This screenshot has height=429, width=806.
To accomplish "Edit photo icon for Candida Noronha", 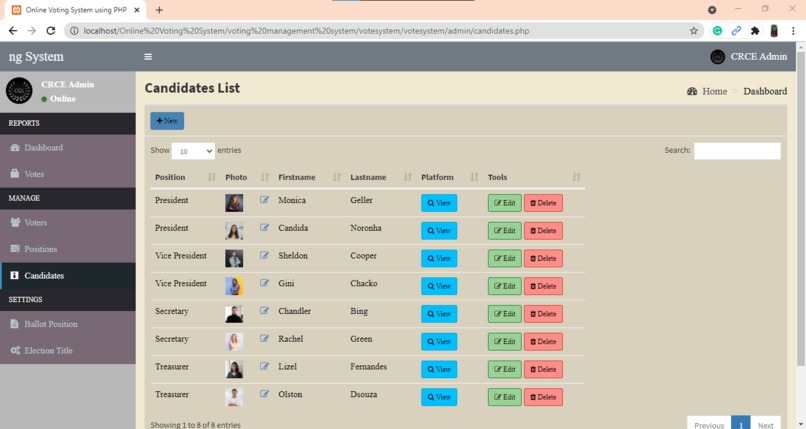I will [x=264, y=228].
